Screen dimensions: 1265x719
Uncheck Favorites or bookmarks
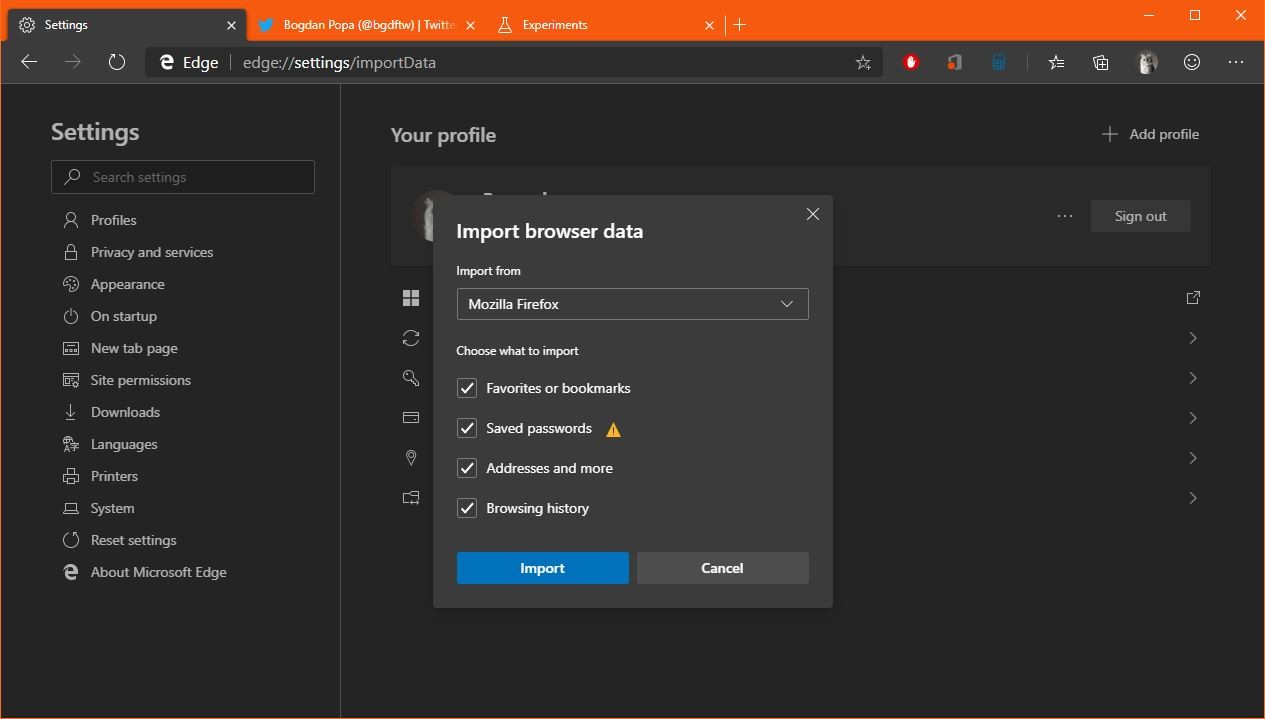click(x=467, y=388)
